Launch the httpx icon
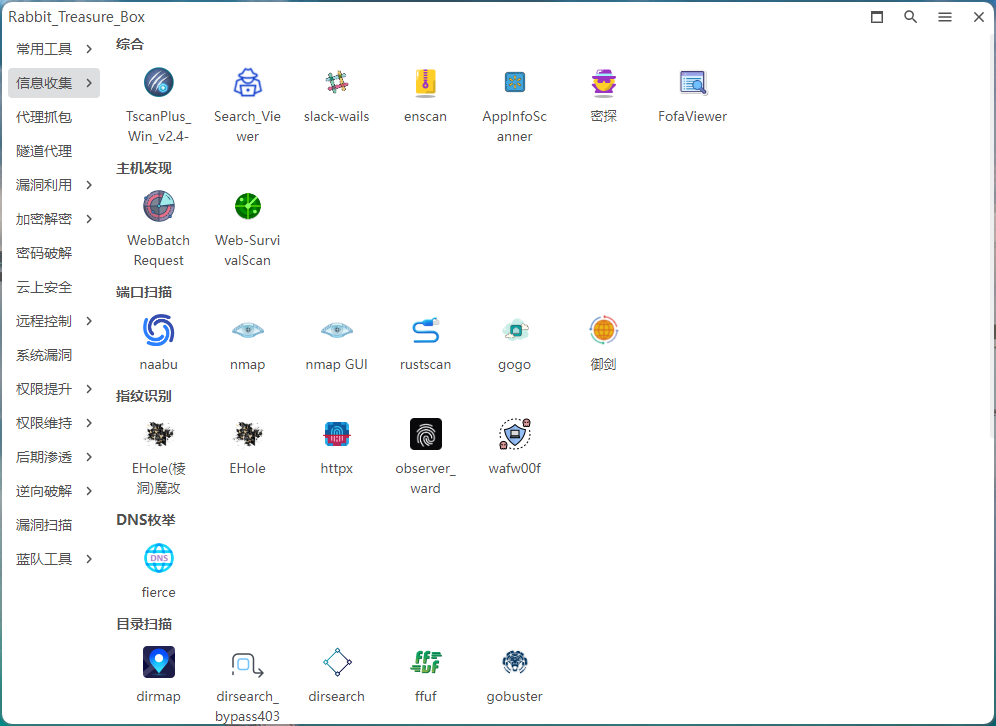The image size is (996, 726). point(337,434)
